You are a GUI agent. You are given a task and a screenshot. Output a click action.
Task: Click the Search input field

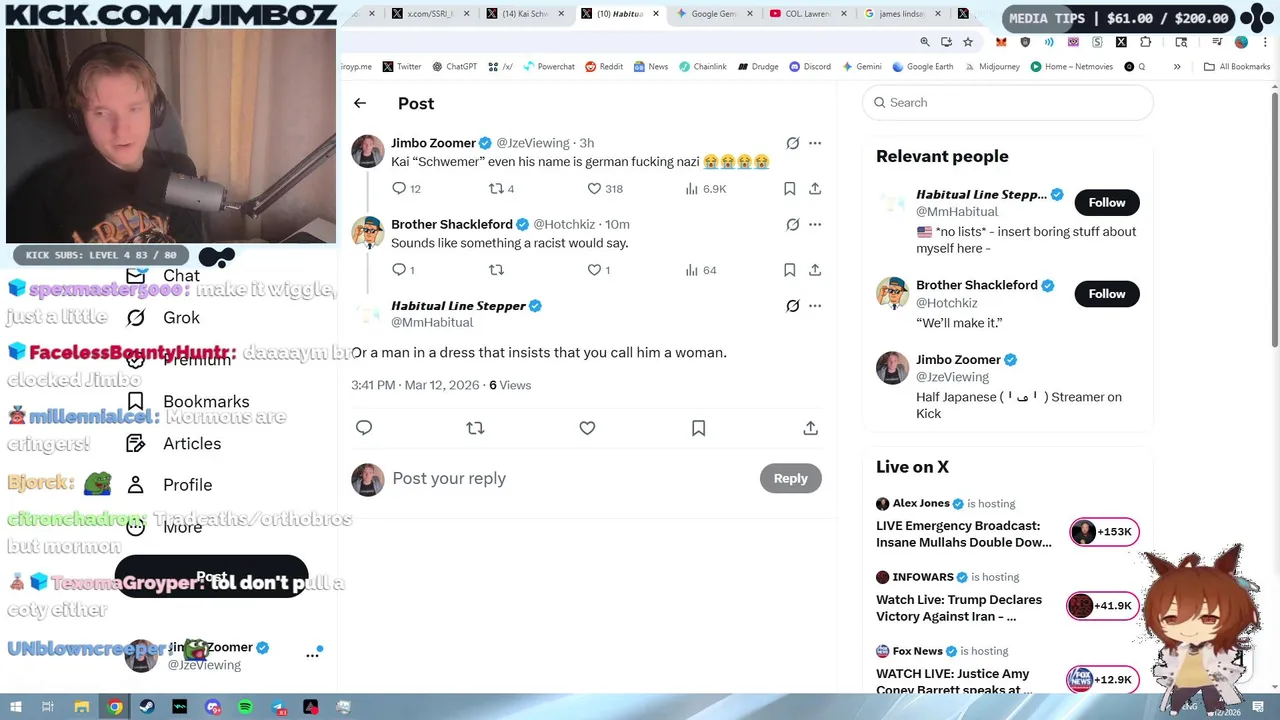(x=1008, y=102)
